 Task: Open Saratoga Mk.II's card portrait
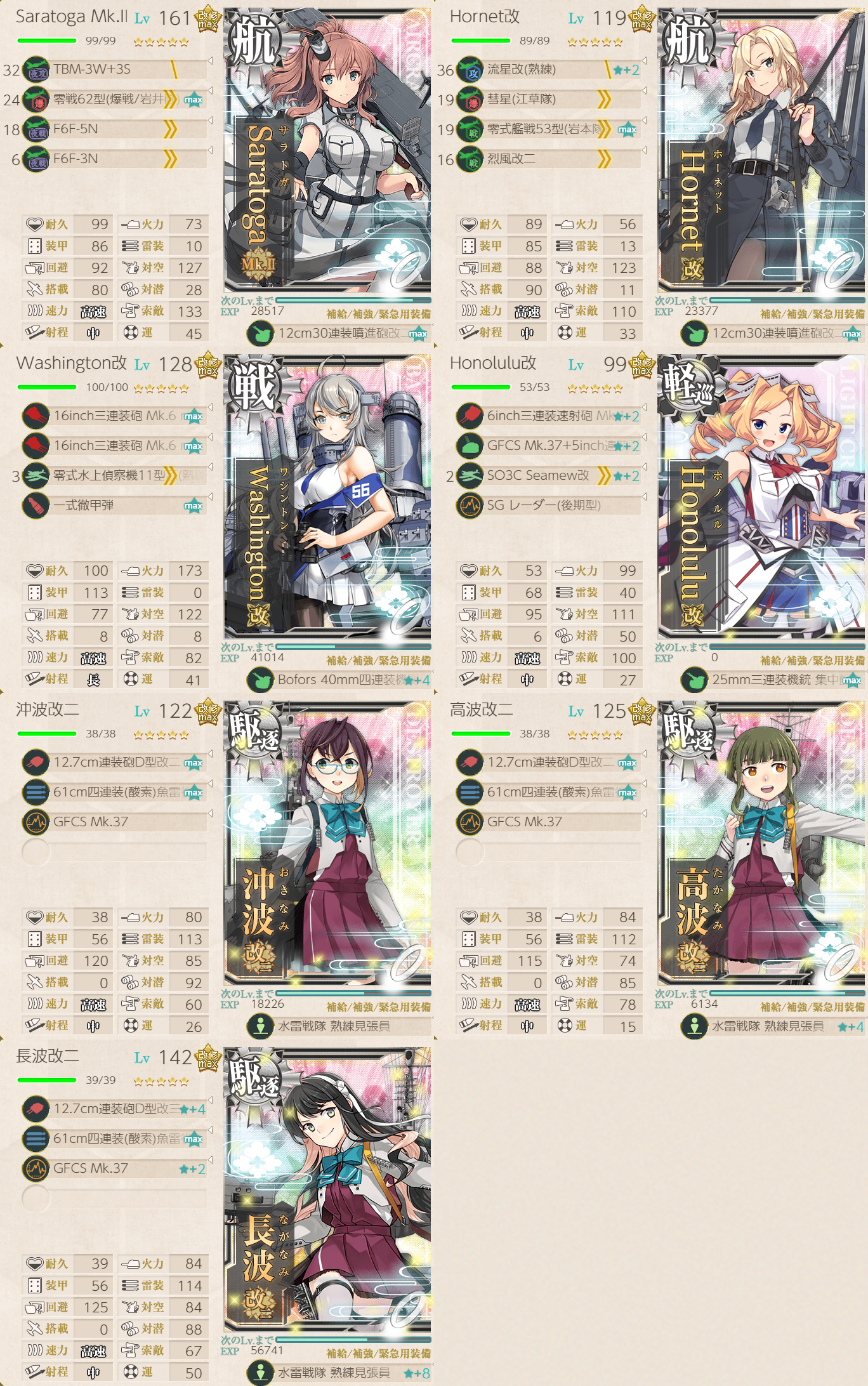(327, 150)
